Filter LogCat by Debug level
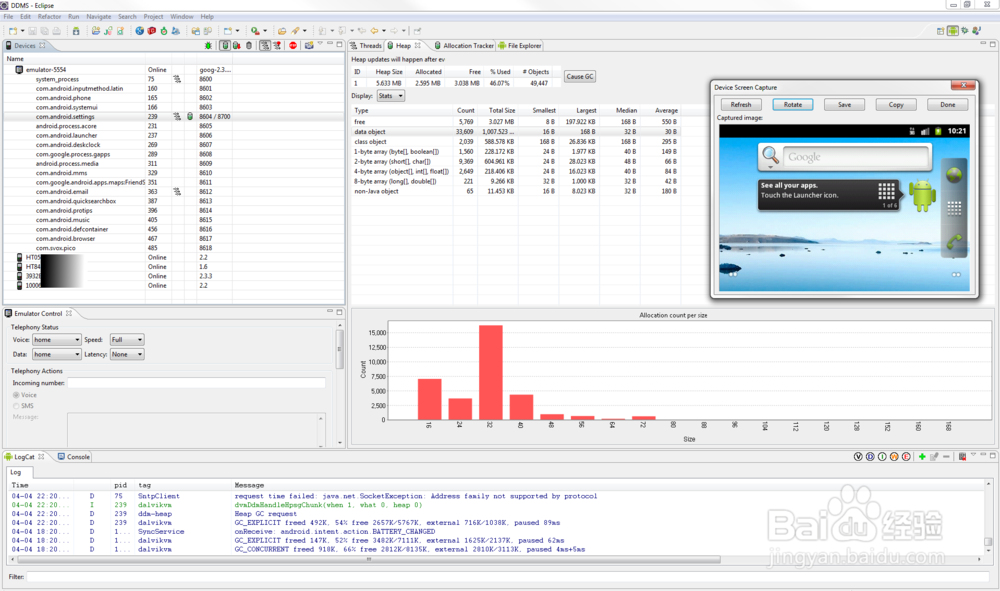The image size is (1000, 591). point(870,456)
